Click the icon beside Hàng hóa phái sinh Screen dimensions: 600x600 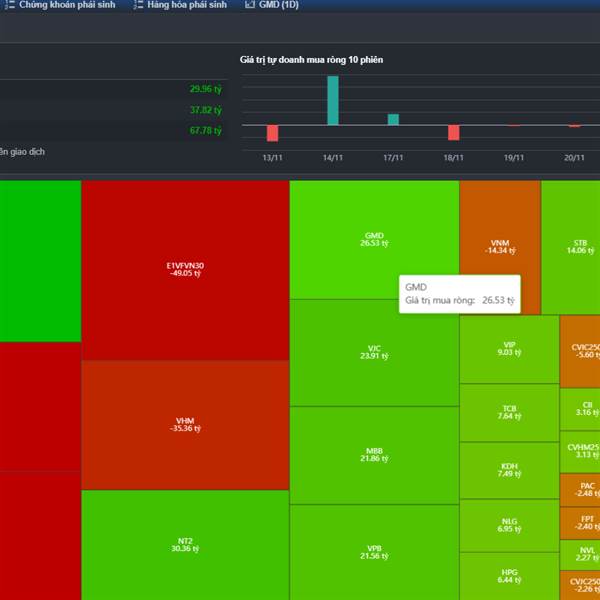[138, 5]
